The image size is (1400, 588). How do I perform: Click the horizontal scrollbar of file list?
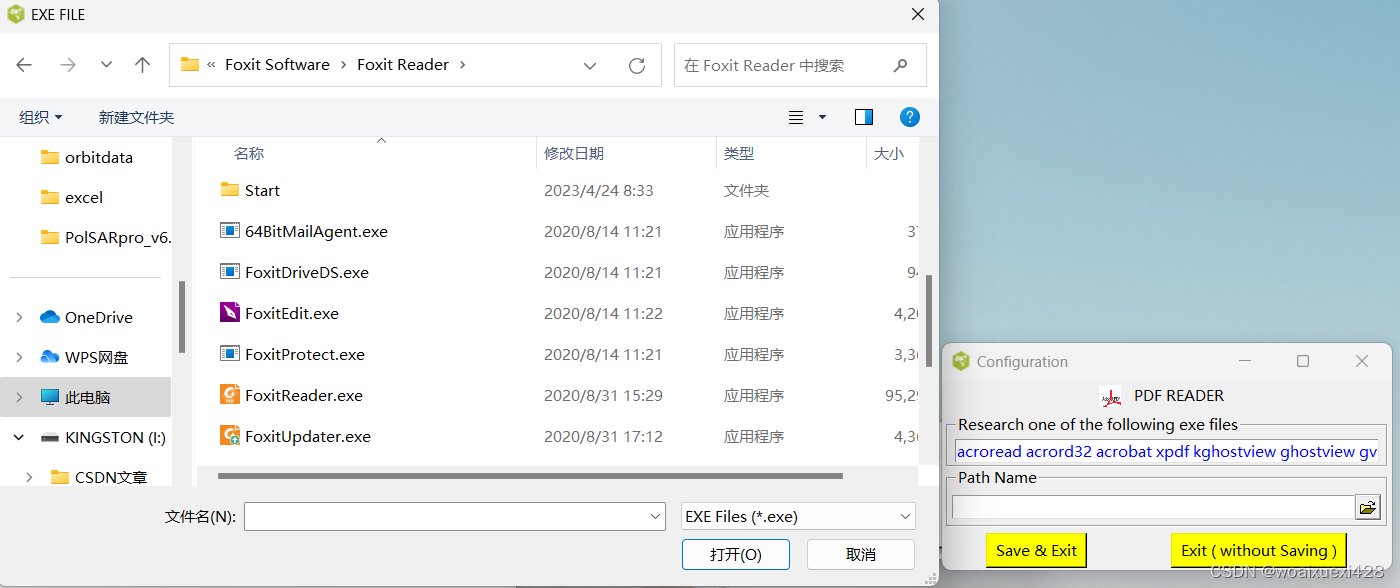[x=530, y=476]
